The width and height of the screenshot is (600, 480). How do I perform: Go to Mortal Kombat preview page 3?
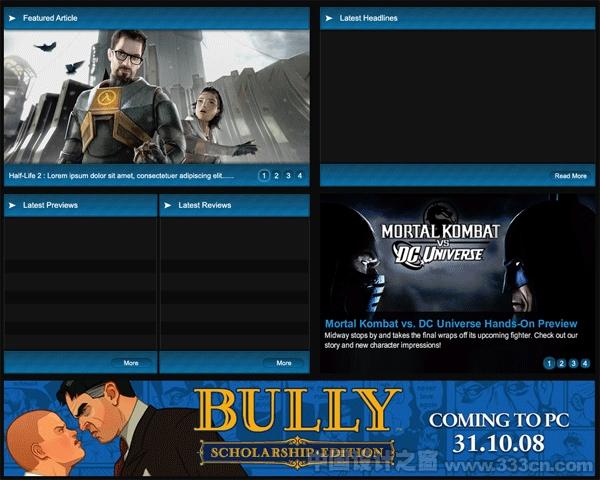[573, 363]
